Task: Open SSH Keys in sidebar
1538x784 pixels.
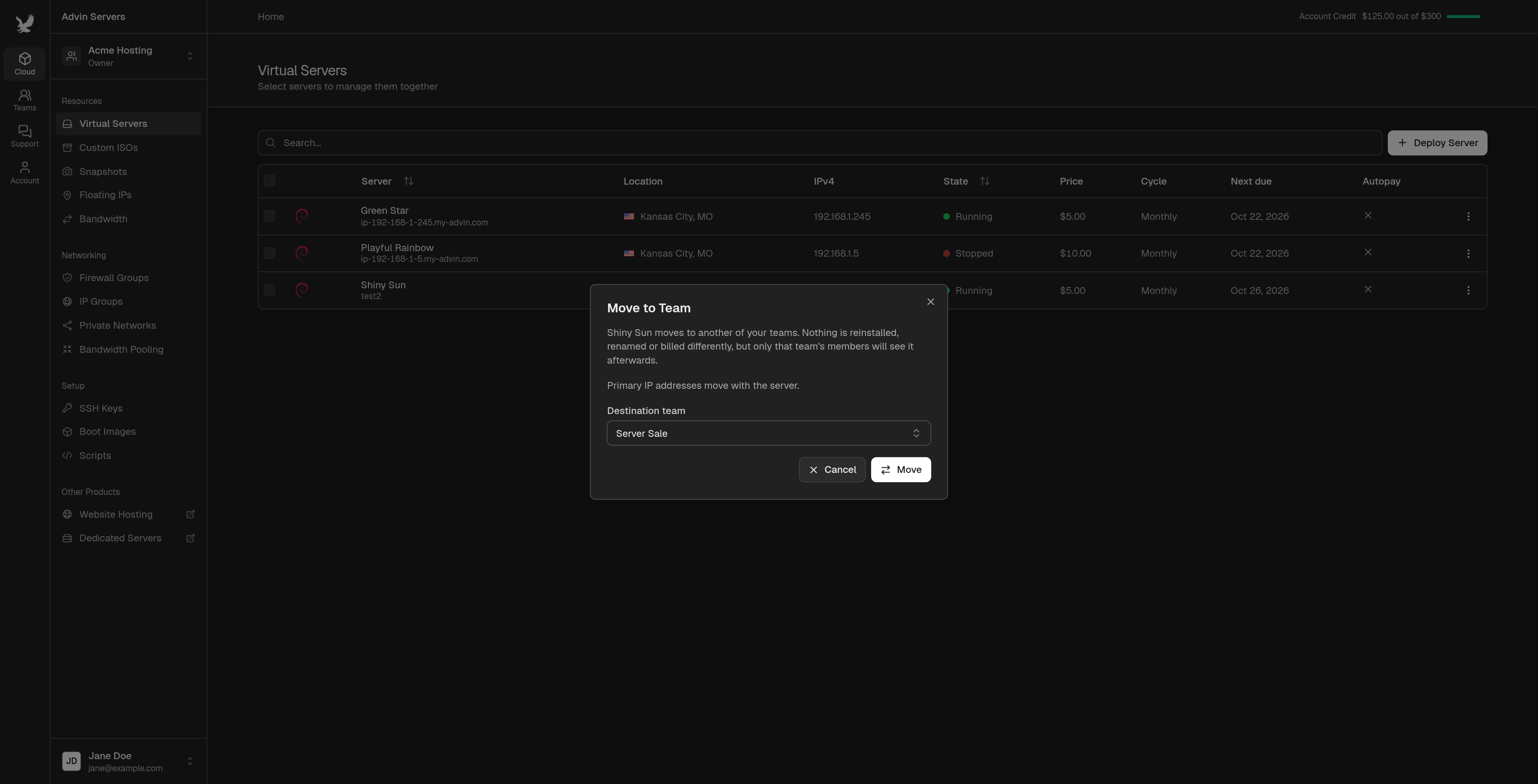Action: pos(128,408)
